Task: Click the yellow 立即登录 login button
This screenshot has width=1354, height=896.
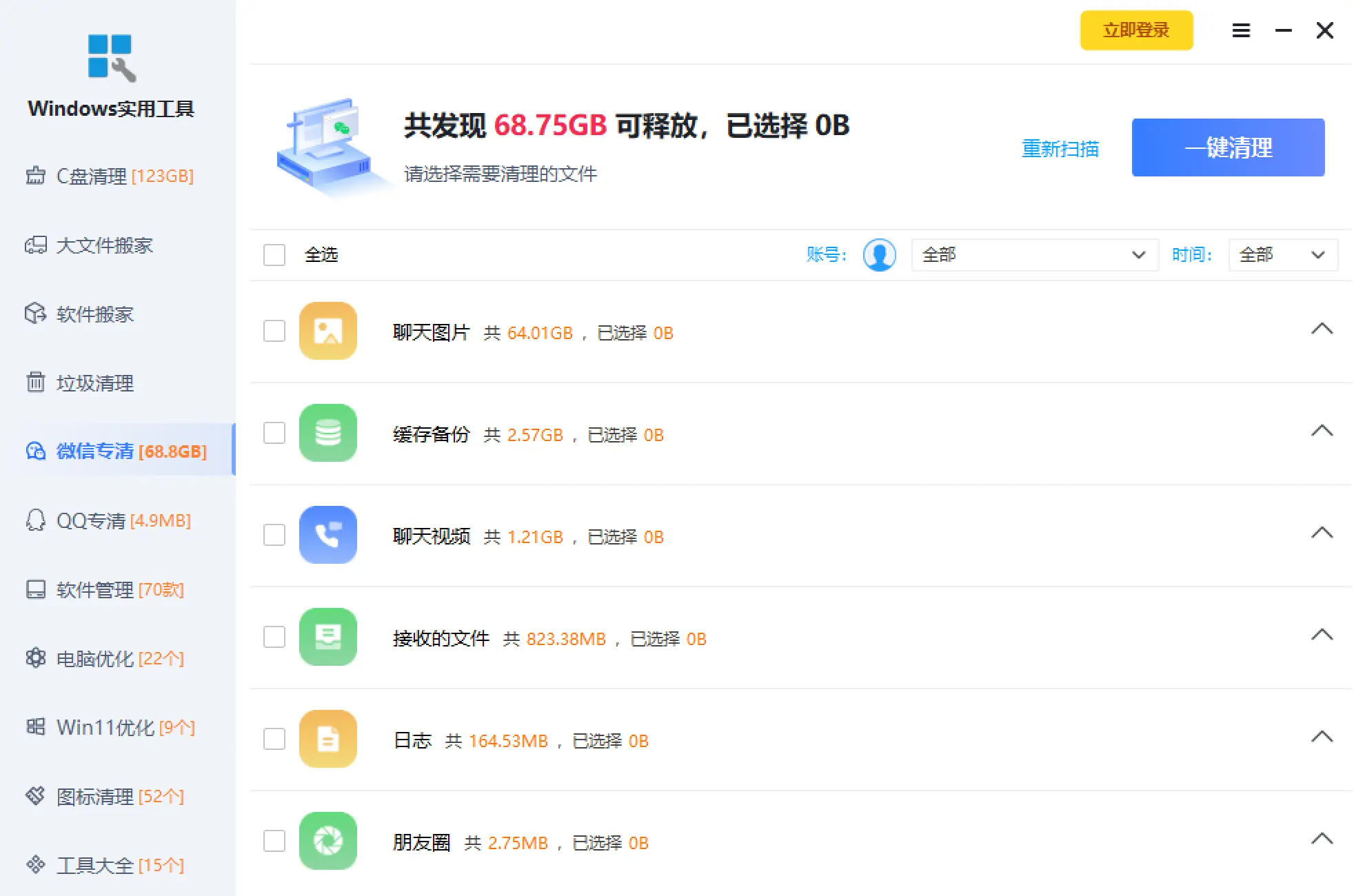Action: point(1135,31)
